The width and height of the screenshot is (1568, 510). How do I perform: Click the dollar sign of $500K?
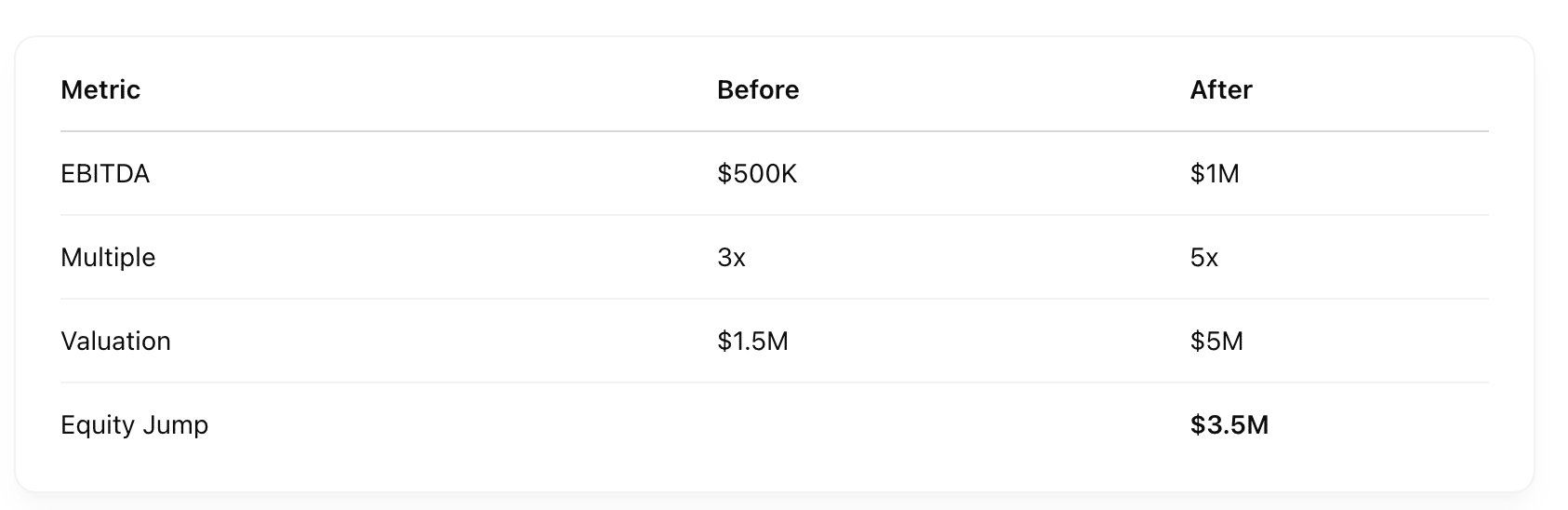pos(724,174)
